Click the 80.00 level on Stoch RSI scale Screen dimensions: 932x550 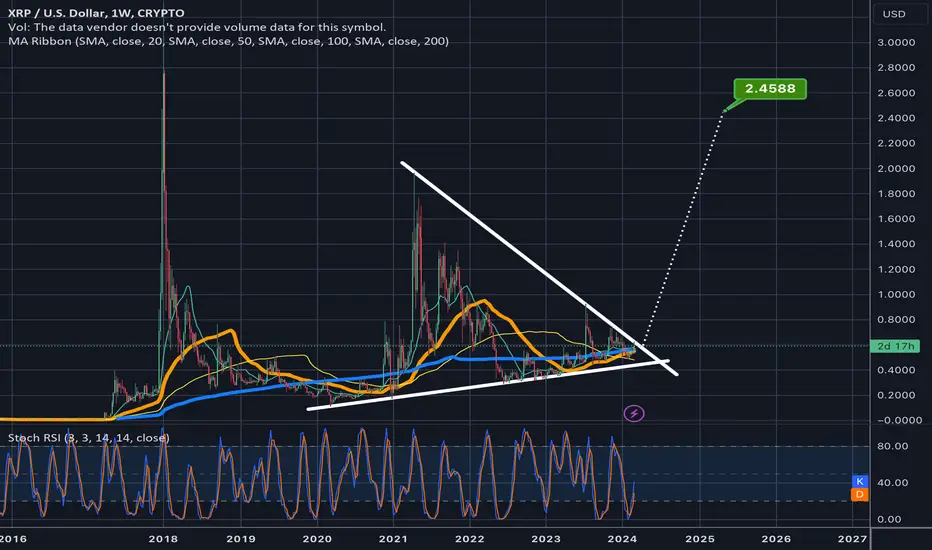click(x=892, y=446)
